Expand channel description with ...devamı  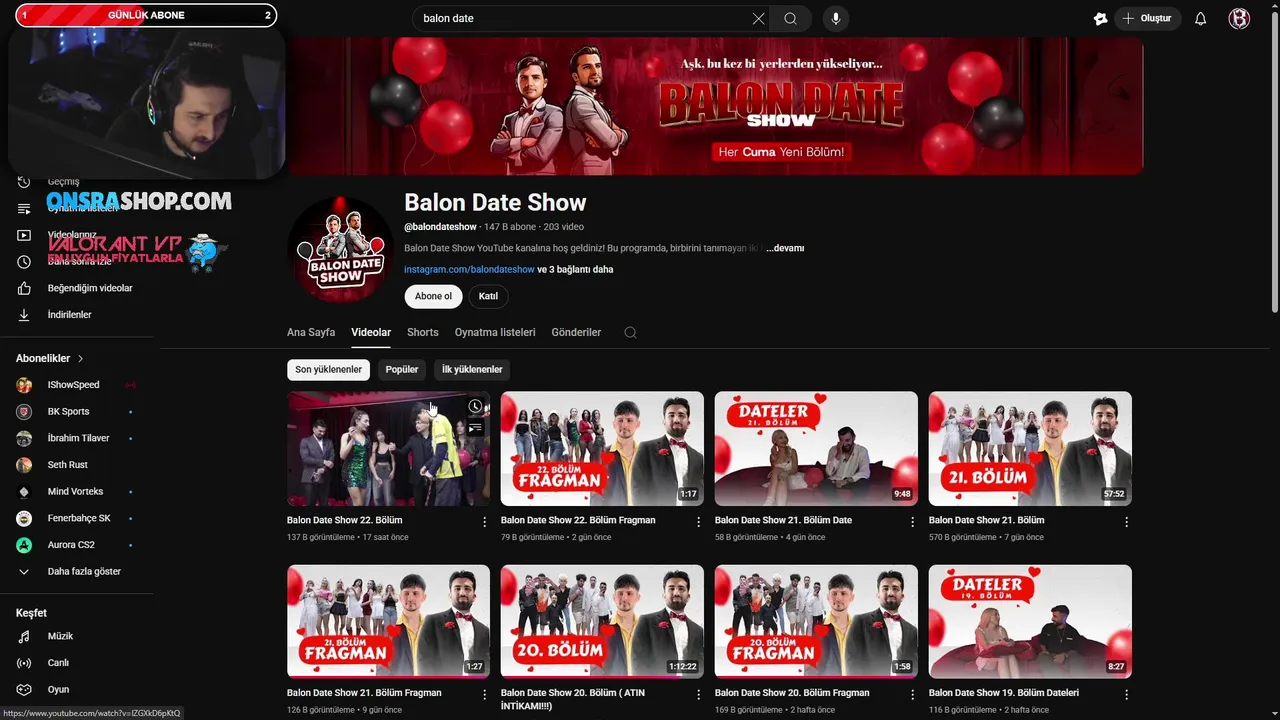coord(785,248)
